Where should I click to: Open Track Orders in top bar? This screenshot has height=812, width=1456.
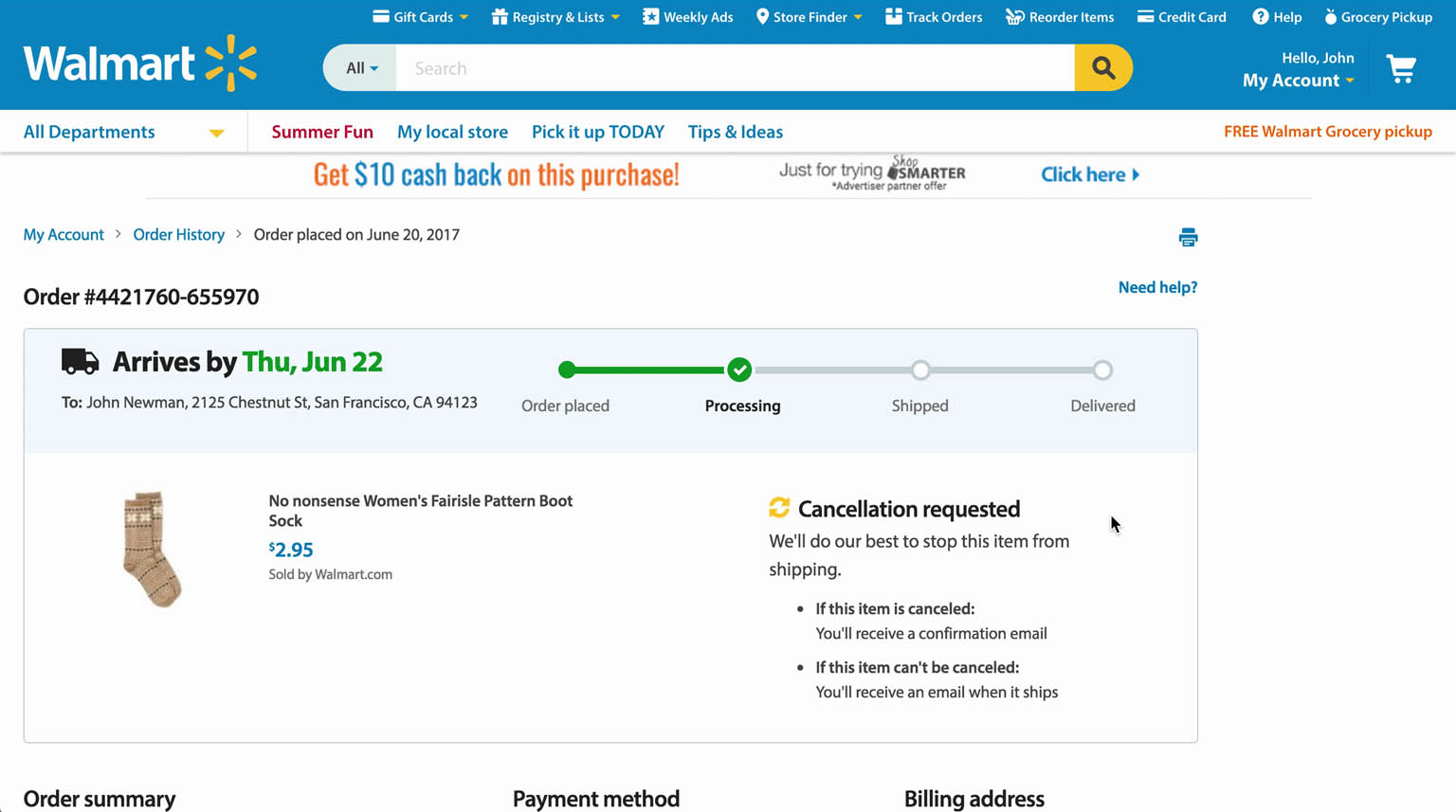point(933,17)
